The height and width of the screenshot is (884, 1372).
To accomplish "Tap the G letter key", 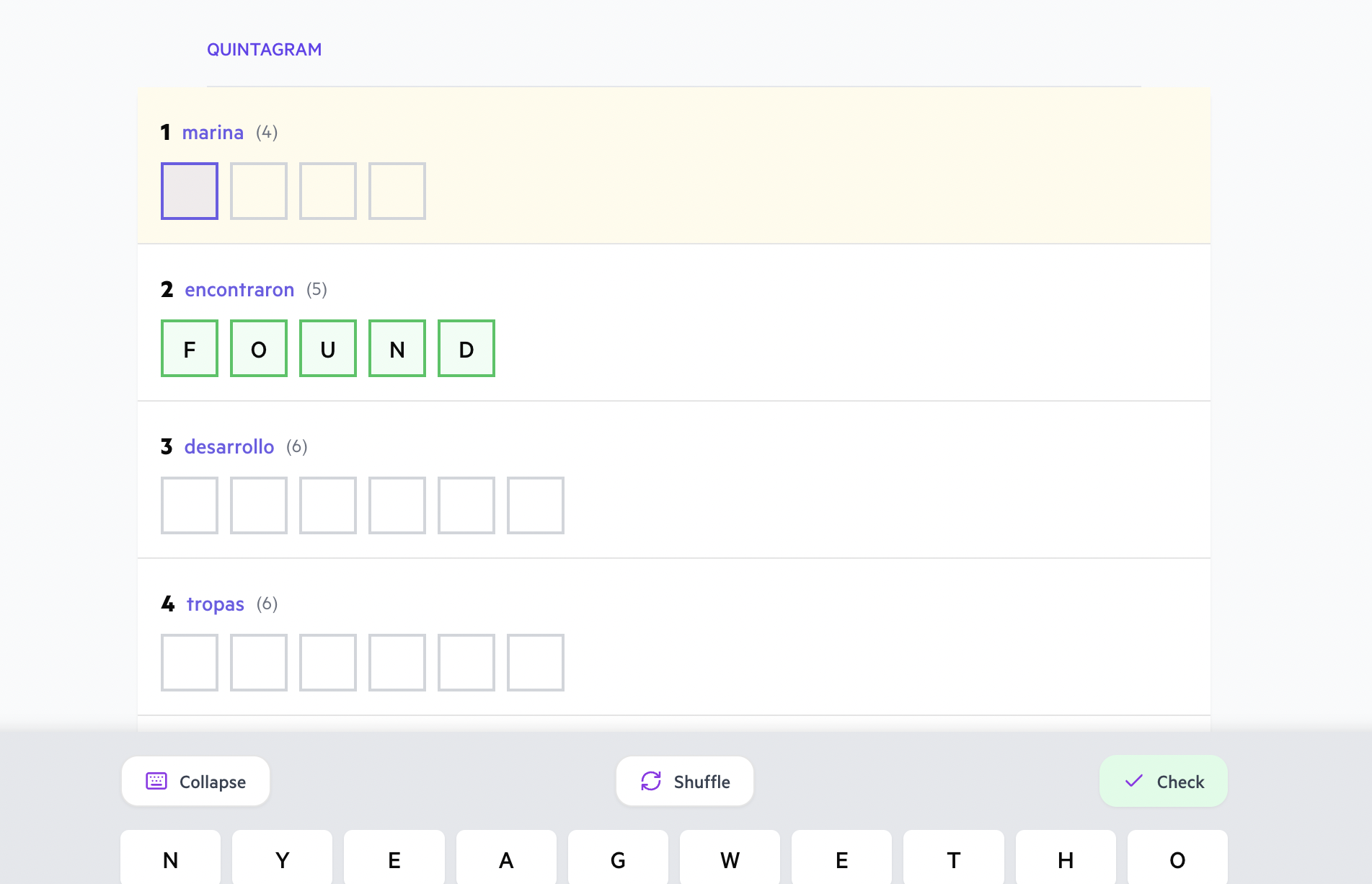I will click(x=618, y=858).
